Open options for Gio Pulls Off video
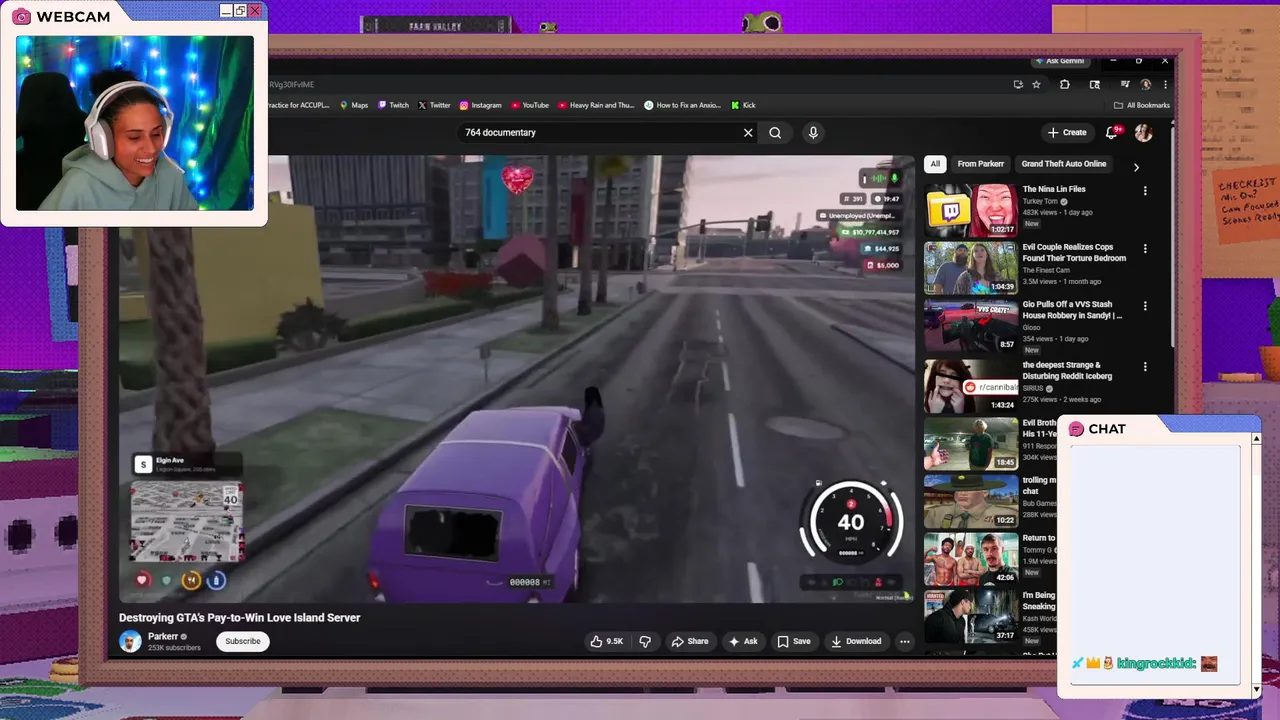Viewport: 1280px width, 720px height. (x=1145, y=306)
